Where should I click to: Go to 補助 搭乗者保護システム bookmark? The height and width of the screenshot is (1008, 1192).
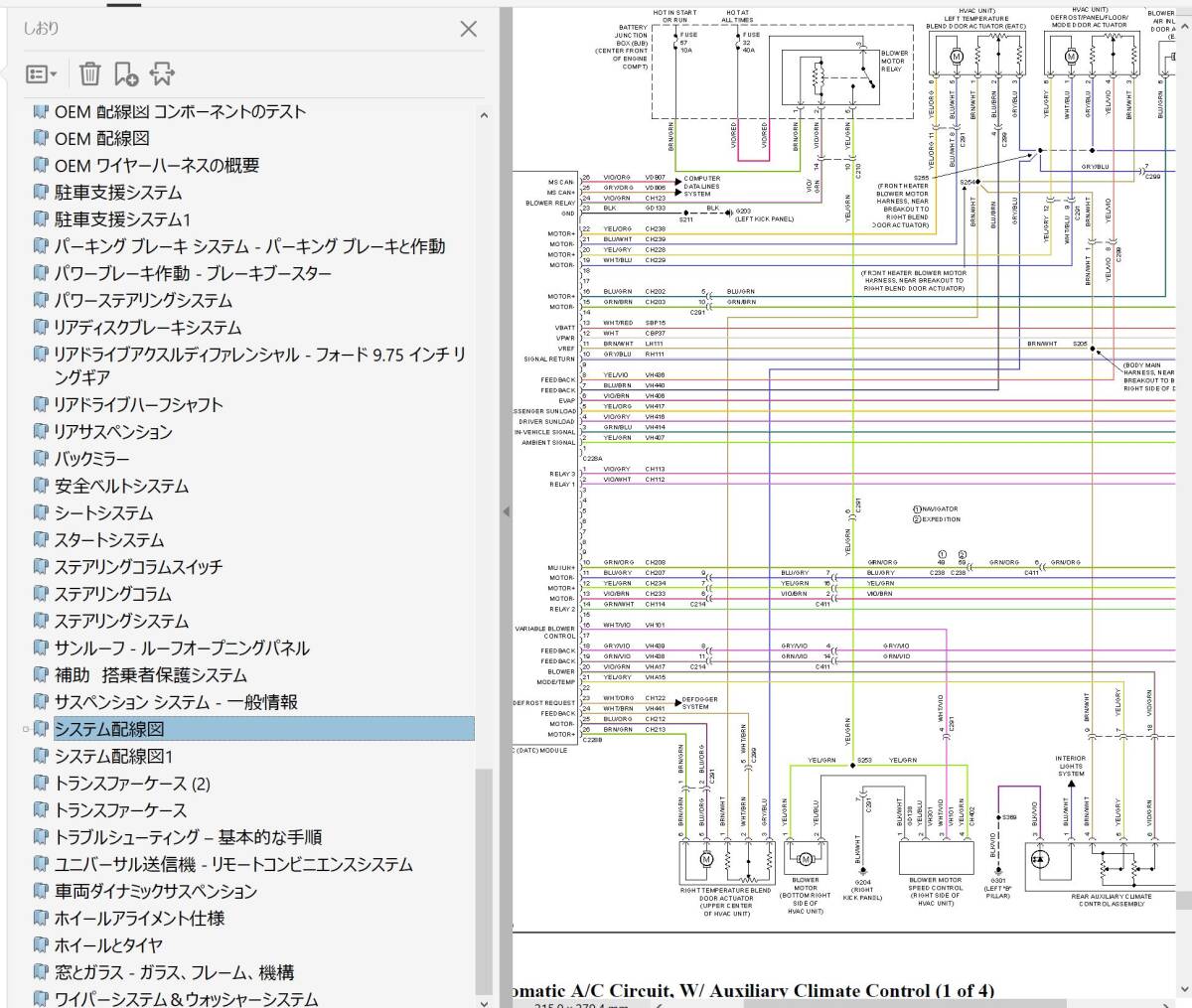point(151,674)
